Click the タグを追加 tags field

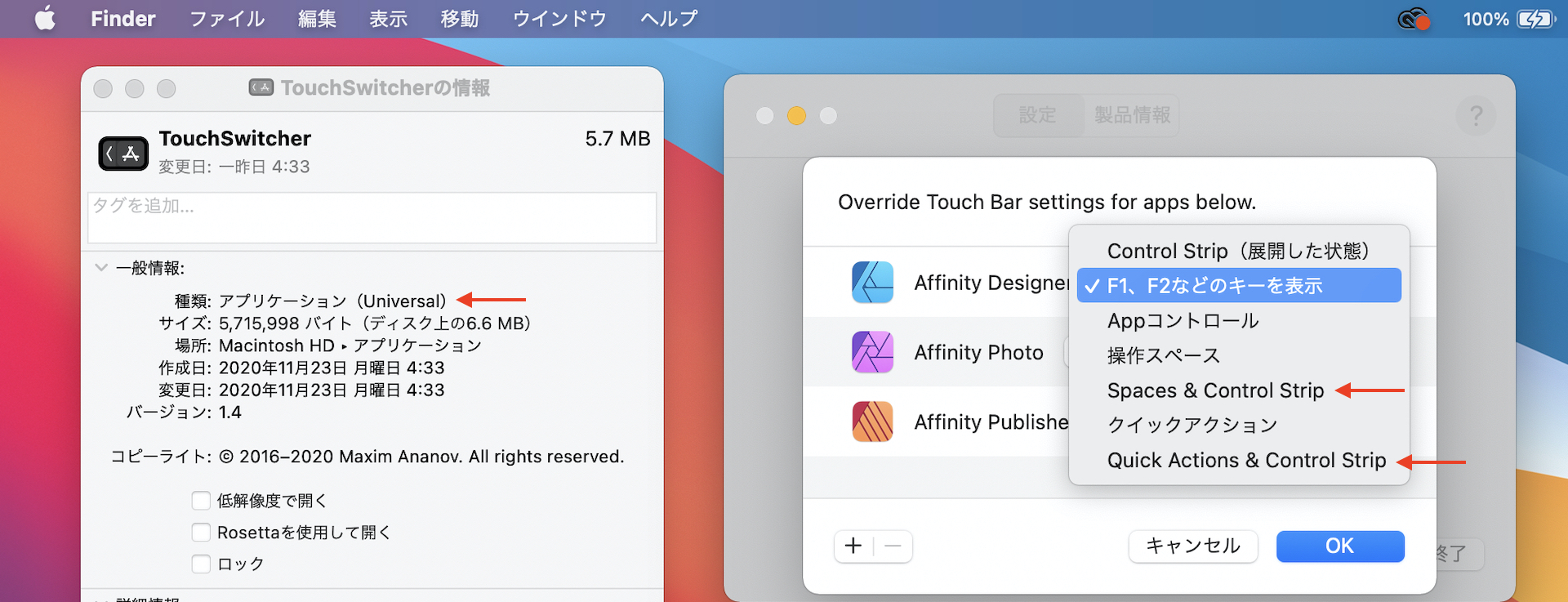(372, 217)
